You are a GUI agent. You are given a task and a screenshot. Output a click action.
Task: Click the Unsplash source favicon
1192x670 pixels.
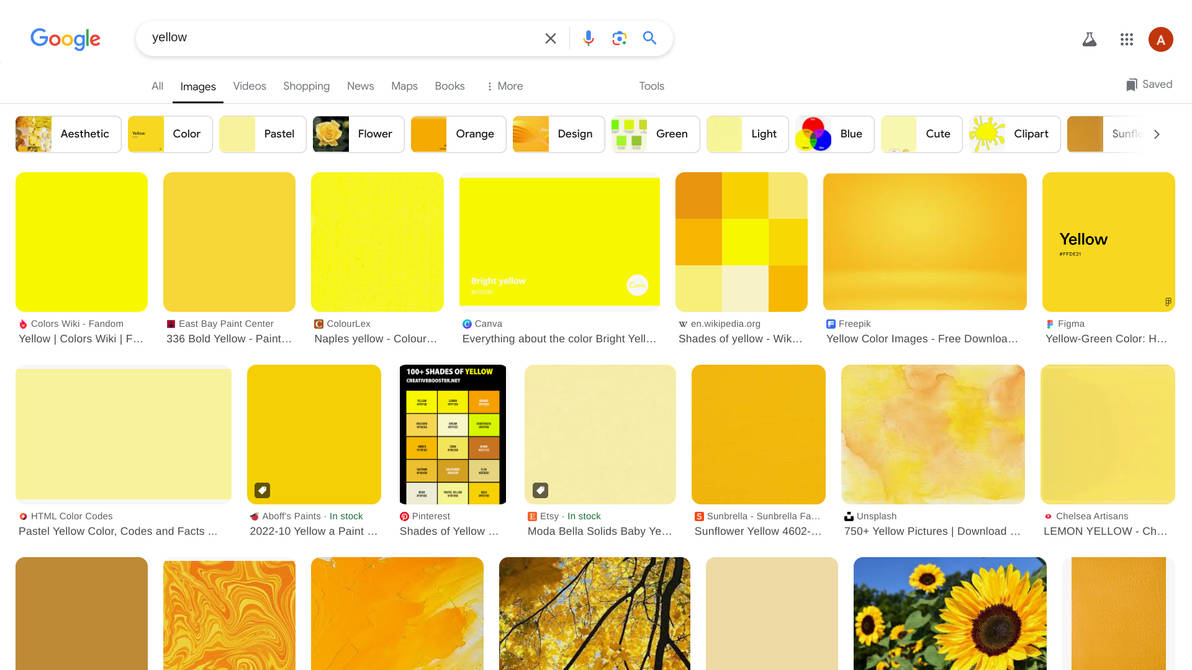848,516
